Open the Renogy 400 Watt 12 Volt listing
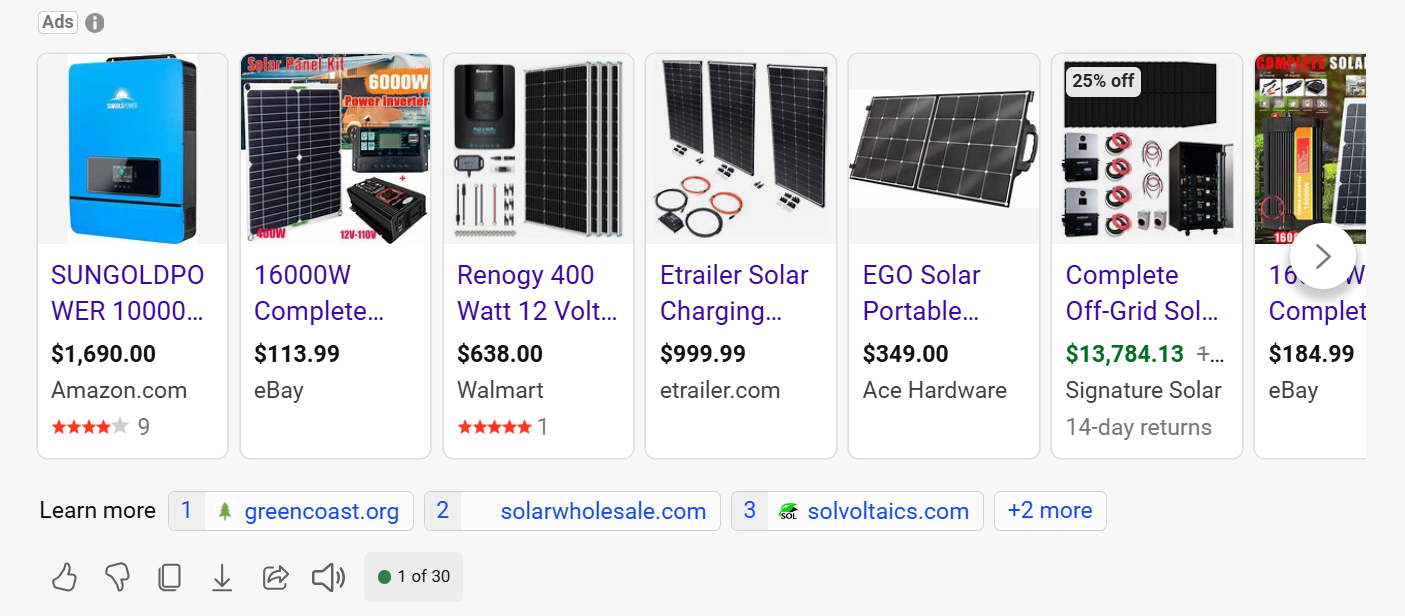This screenshot has width=1405, height=616. tap(537, 292)
